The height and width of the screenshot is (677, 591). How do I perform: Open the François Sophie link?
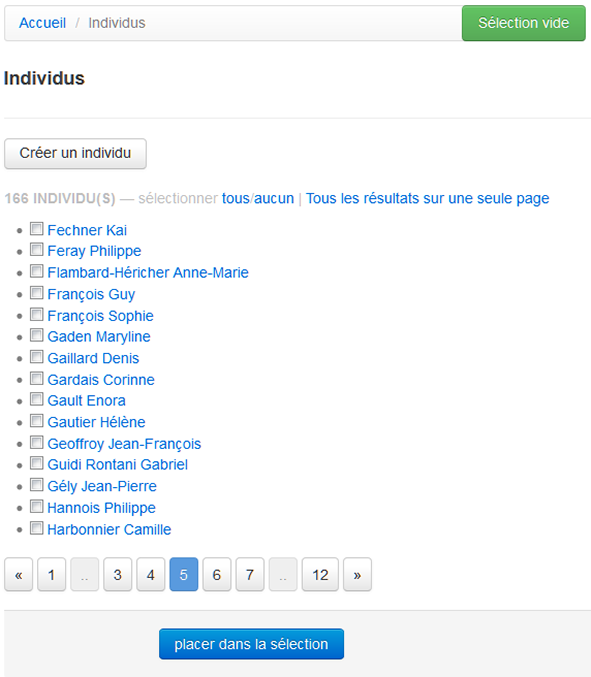[x=101, y=316]
